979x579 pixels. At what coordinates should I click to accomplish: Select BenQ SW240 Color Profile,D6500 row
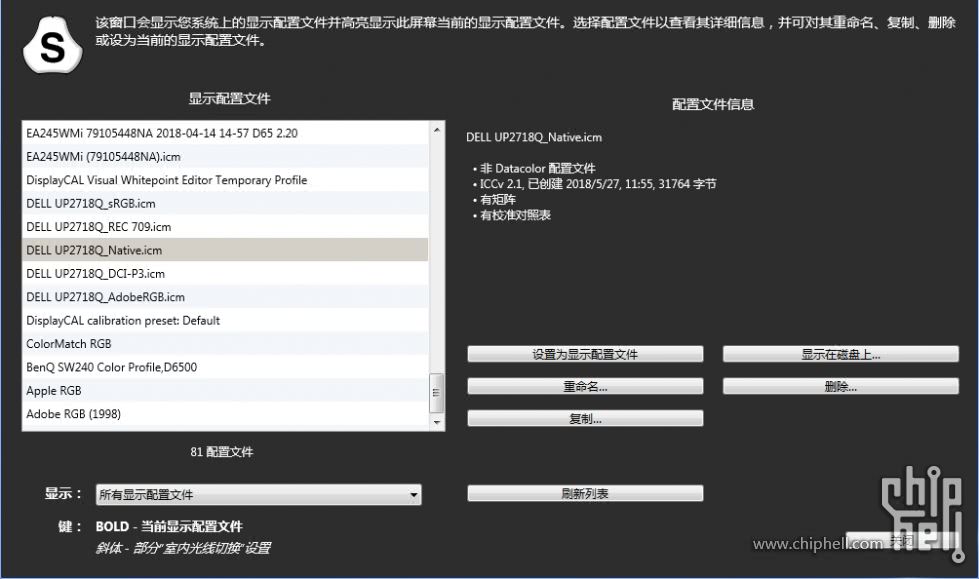pyautogui.click(x=225, y=367)
